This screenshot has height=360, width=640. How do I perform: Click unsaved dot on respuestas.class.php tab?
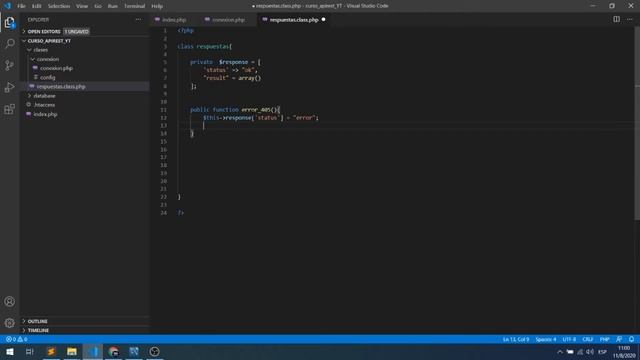[x=323, y=20]
